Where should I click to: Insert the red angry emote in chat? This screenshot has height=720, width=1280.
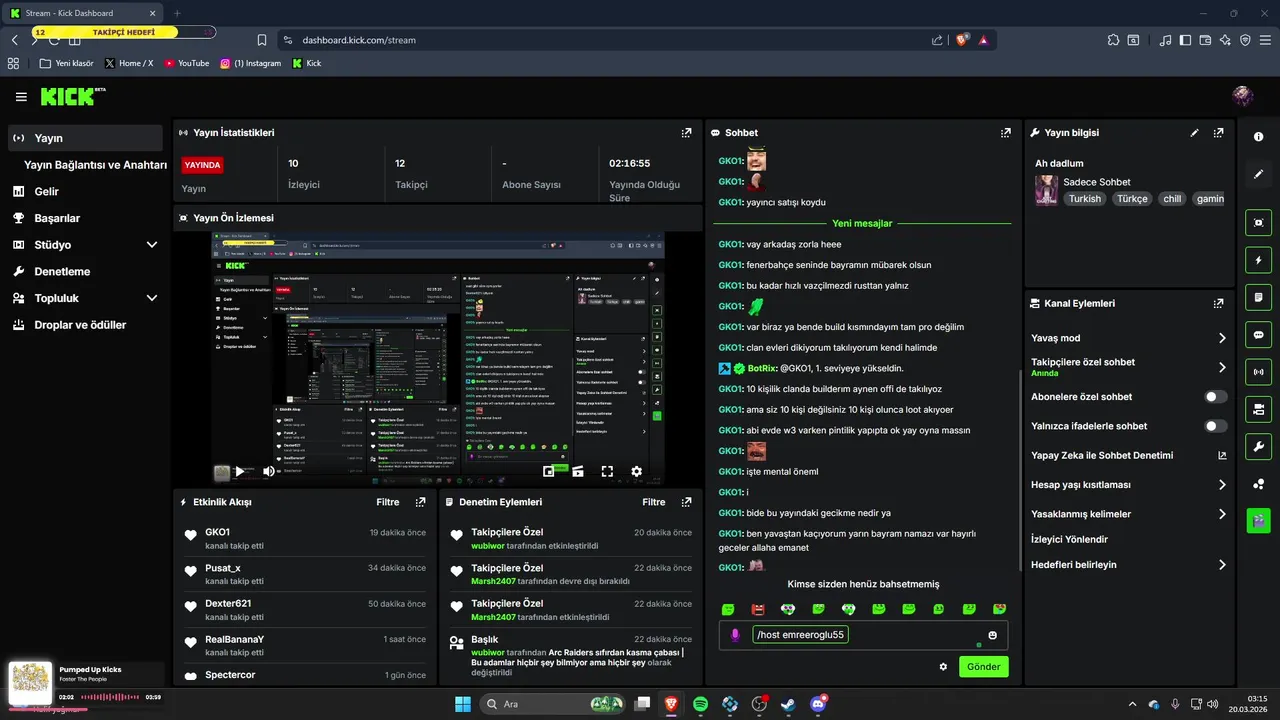(x=758, y=609)
